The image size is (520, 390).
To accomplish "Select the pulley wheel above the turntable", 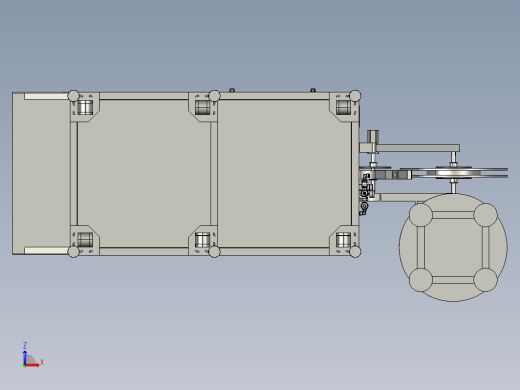I will pos(453,172).
